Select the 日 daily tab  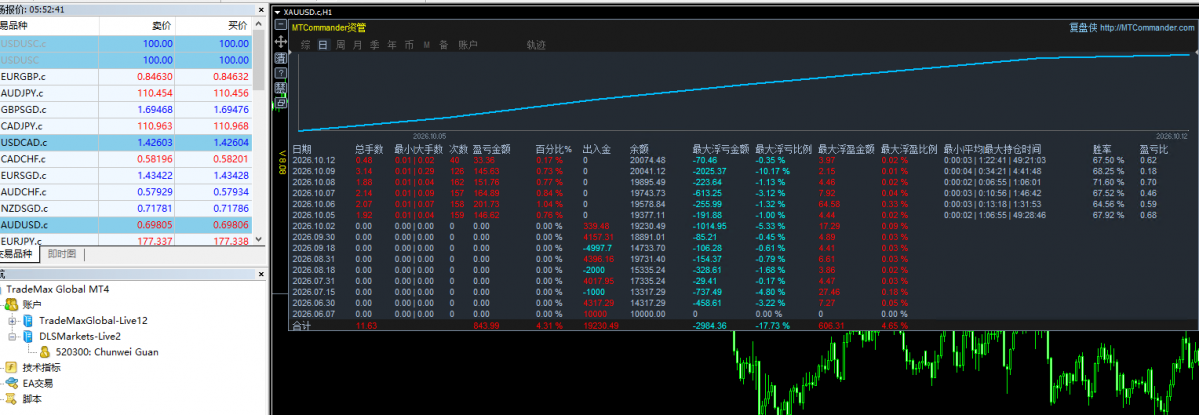click(x=323, y=45)
